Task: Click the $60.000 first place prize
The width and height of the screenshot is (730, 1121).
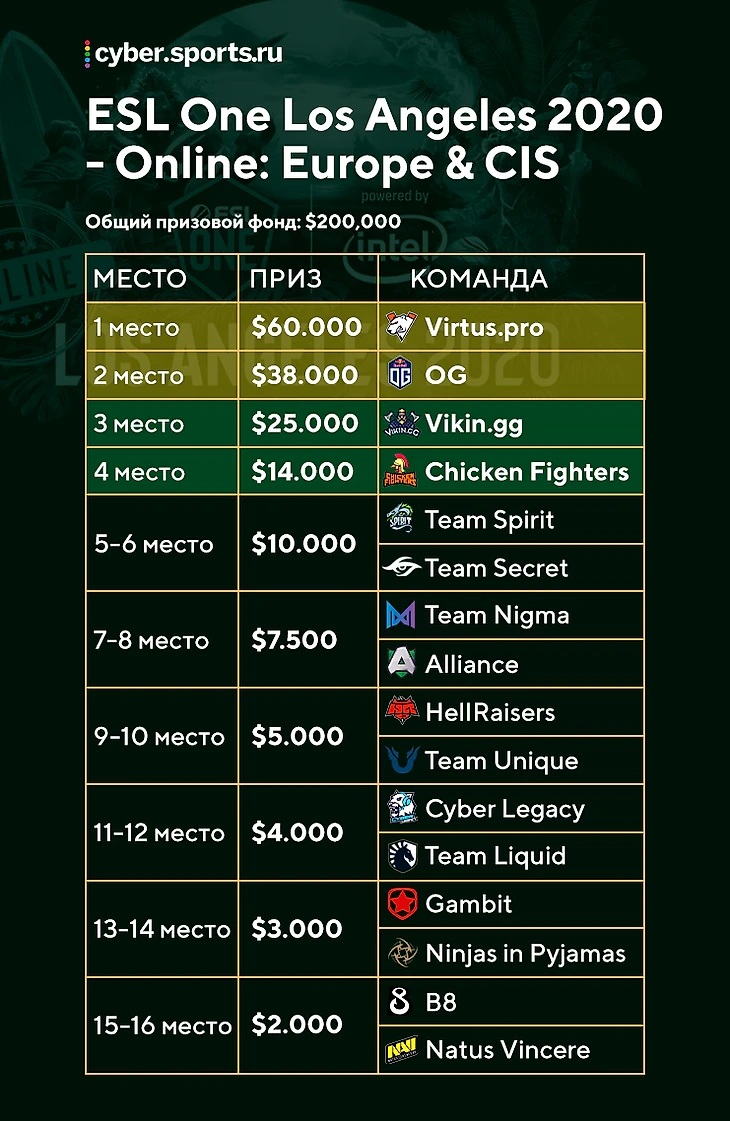Action: (x=306, y=327)
